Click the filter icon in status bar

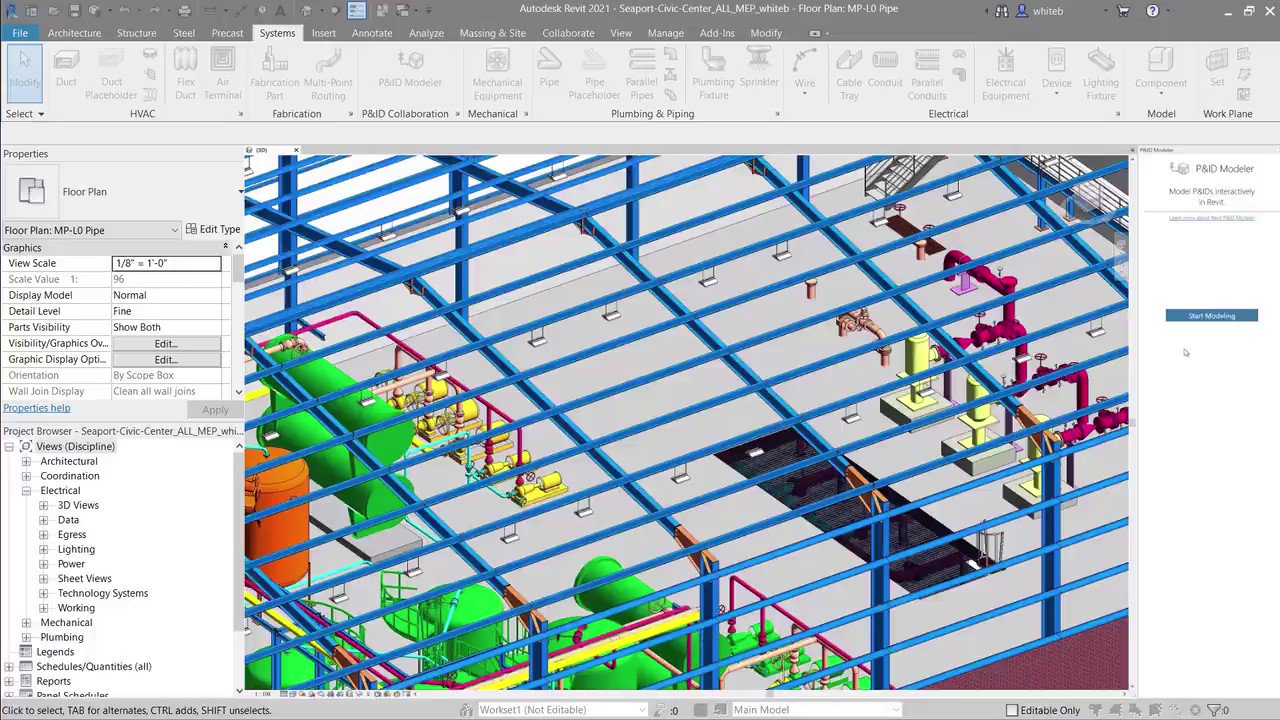pyautogui.click(x=1216, y=710)
